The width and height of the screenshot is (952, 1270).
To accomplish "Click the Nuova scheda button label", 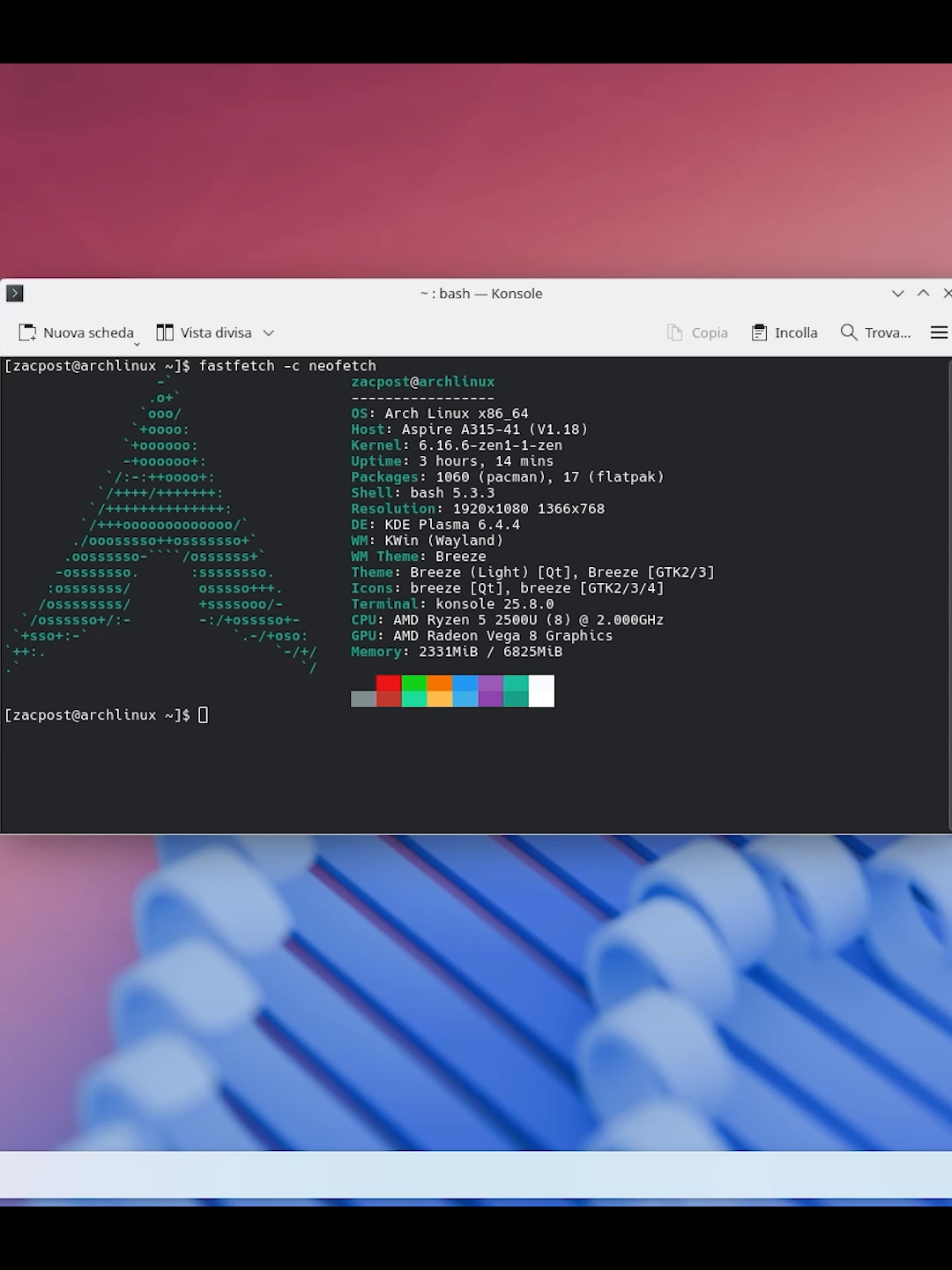I will click(x=88, y=332).
